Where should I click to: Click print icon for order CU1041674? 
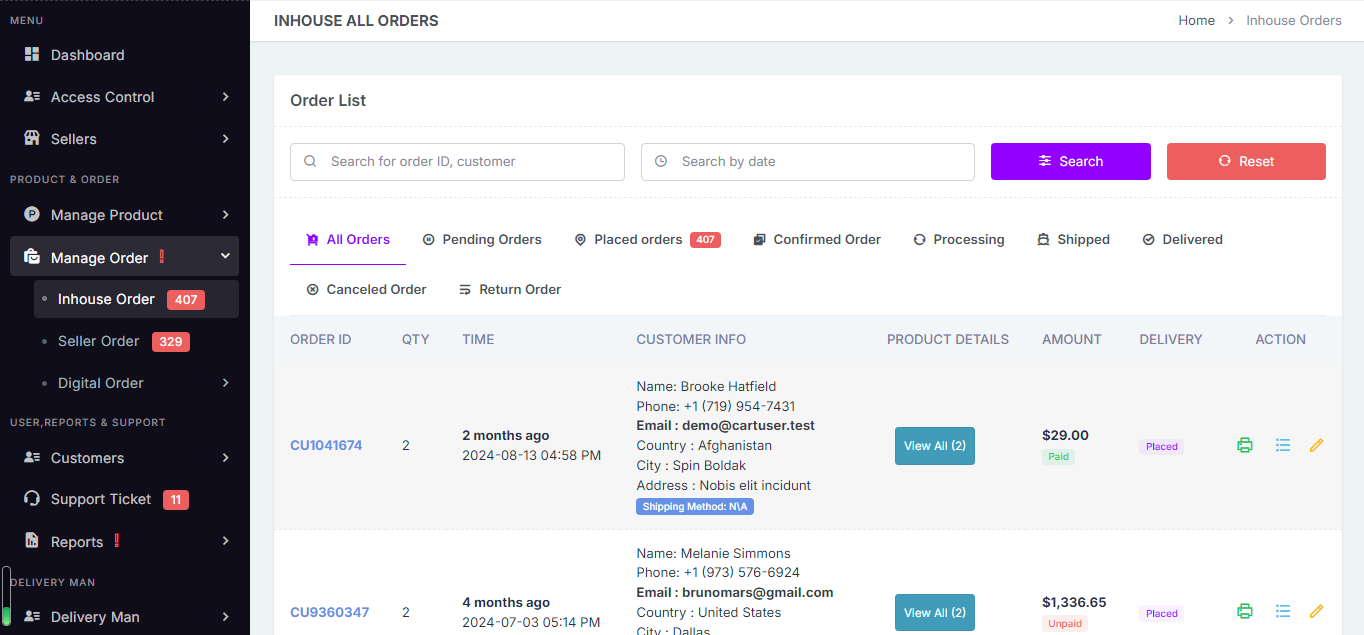1245,445
